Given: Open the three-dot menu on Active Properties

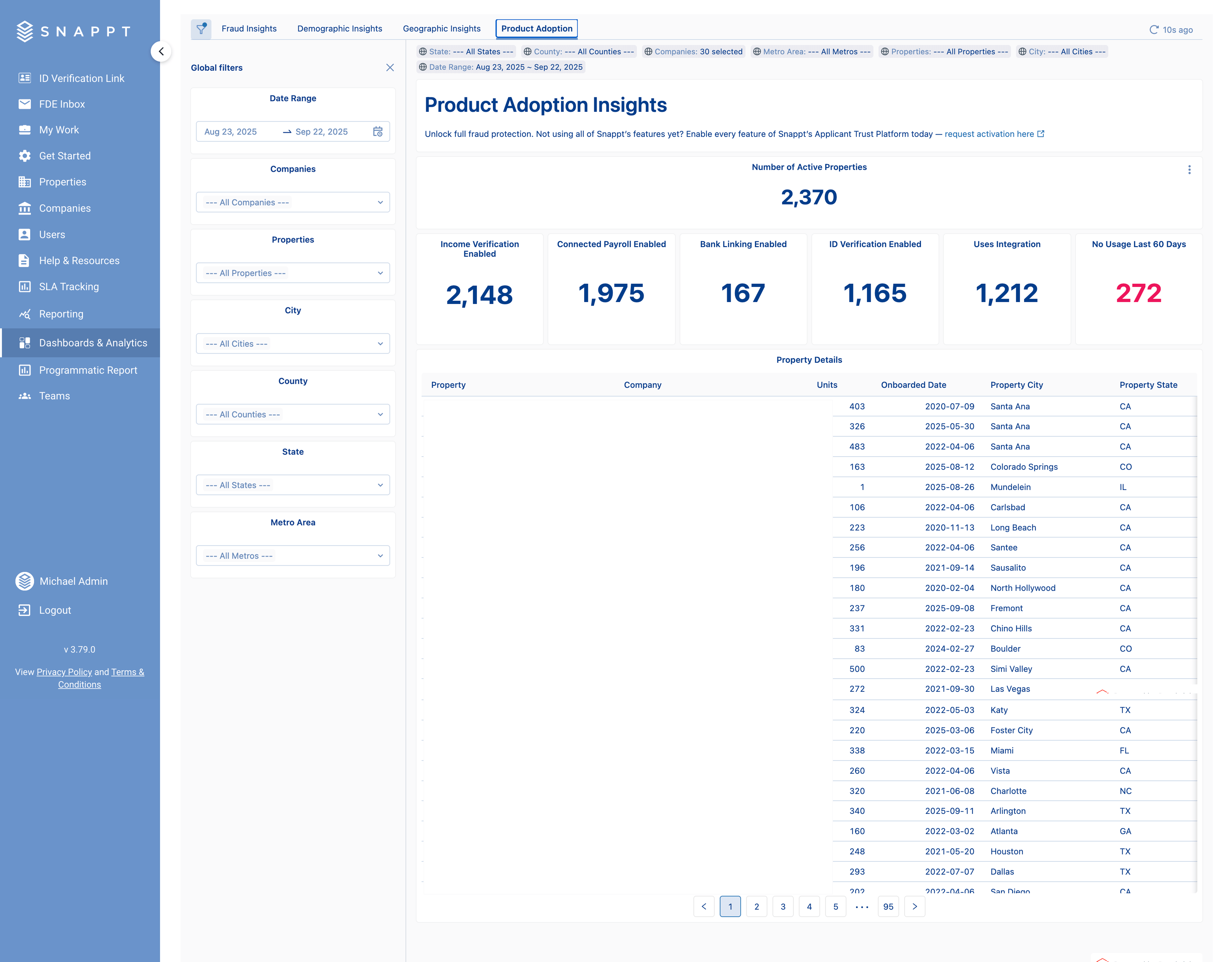Looking at the screenshot, I should point(1189,170).
